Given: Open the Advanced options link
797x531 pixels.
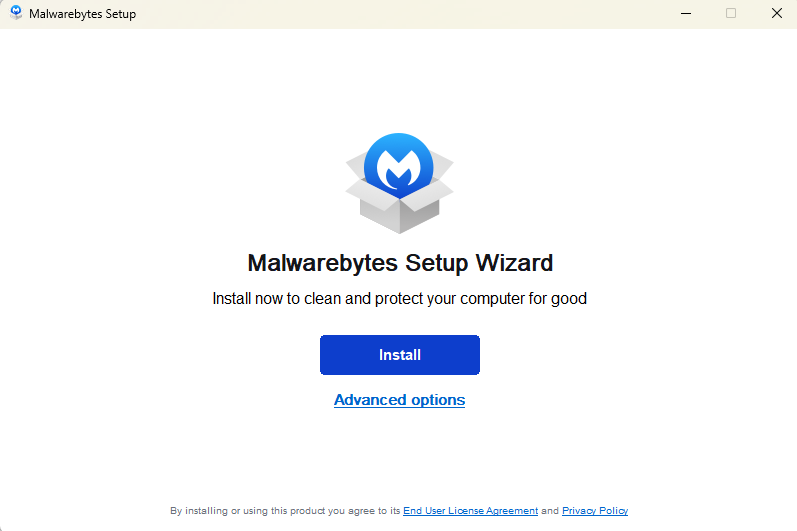Looking at the screenshot, I should point(399,400).
